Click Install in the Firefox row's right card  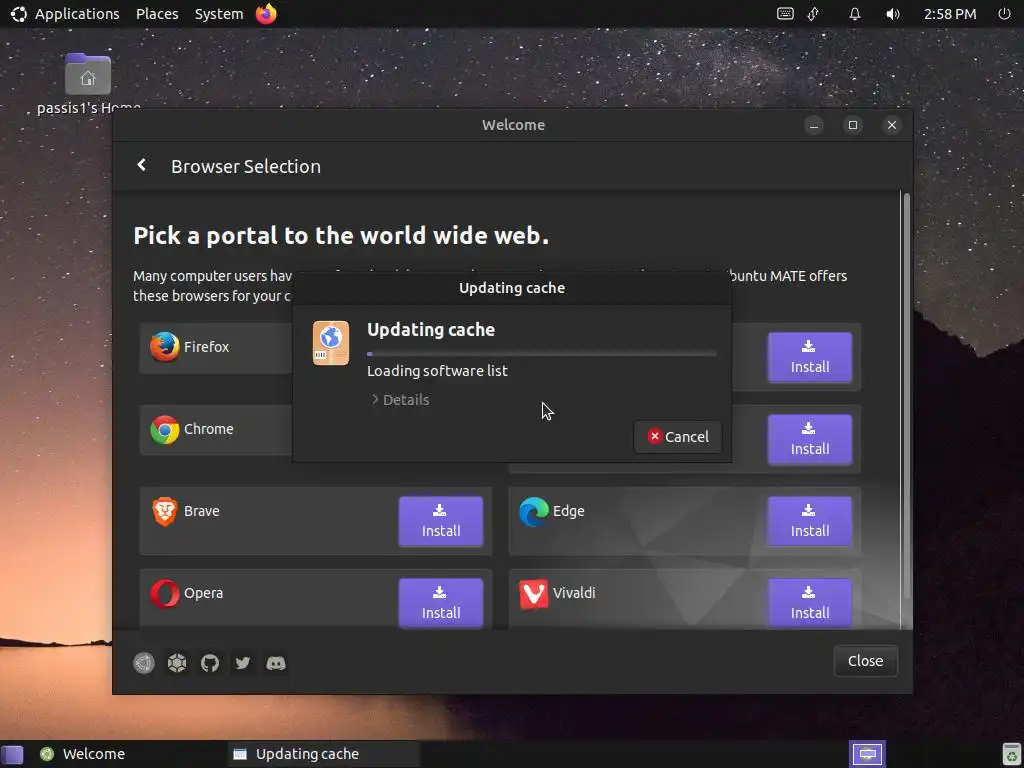[810, 357]
